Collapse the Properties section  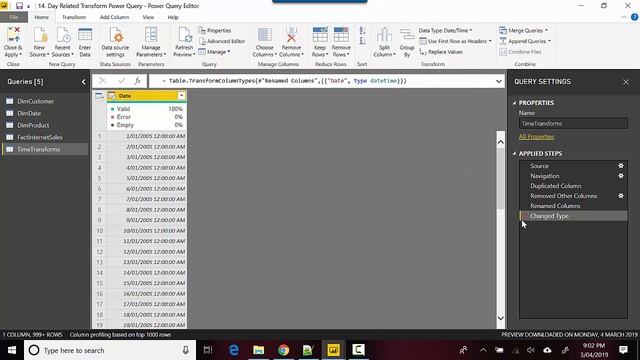click(x=514, y=103)
